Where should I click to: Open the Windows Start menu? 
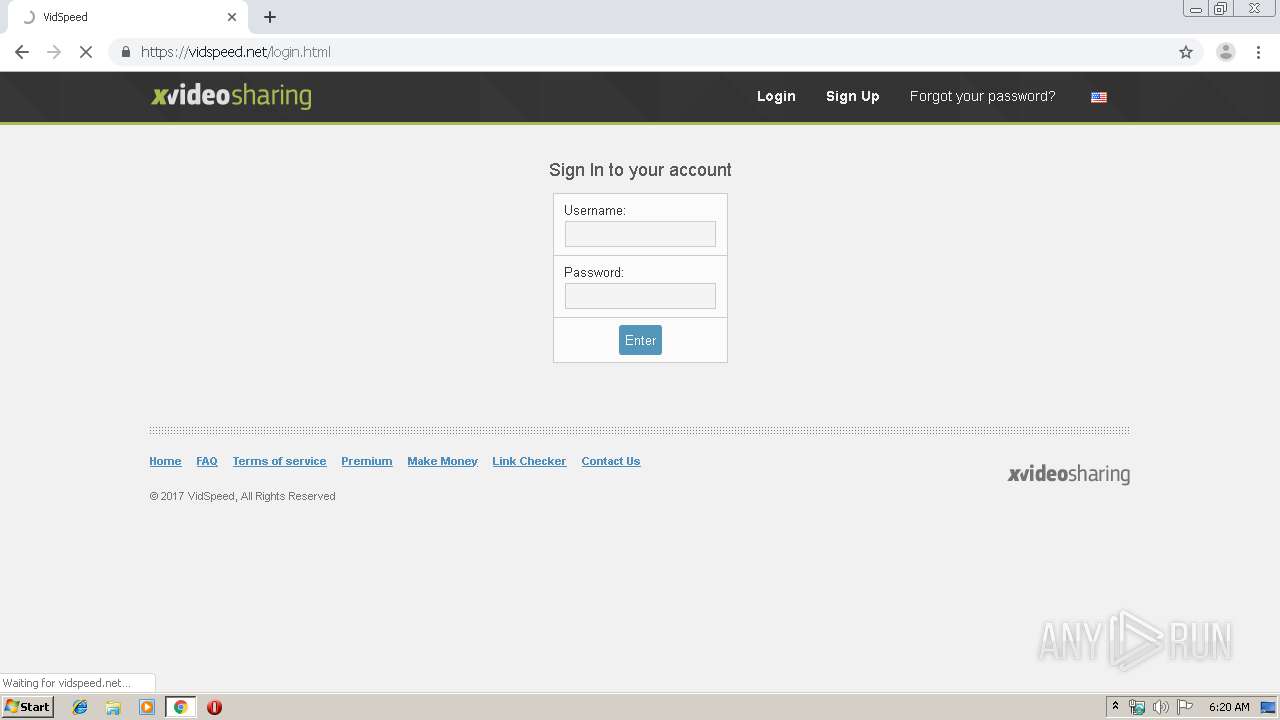(28, 707)
